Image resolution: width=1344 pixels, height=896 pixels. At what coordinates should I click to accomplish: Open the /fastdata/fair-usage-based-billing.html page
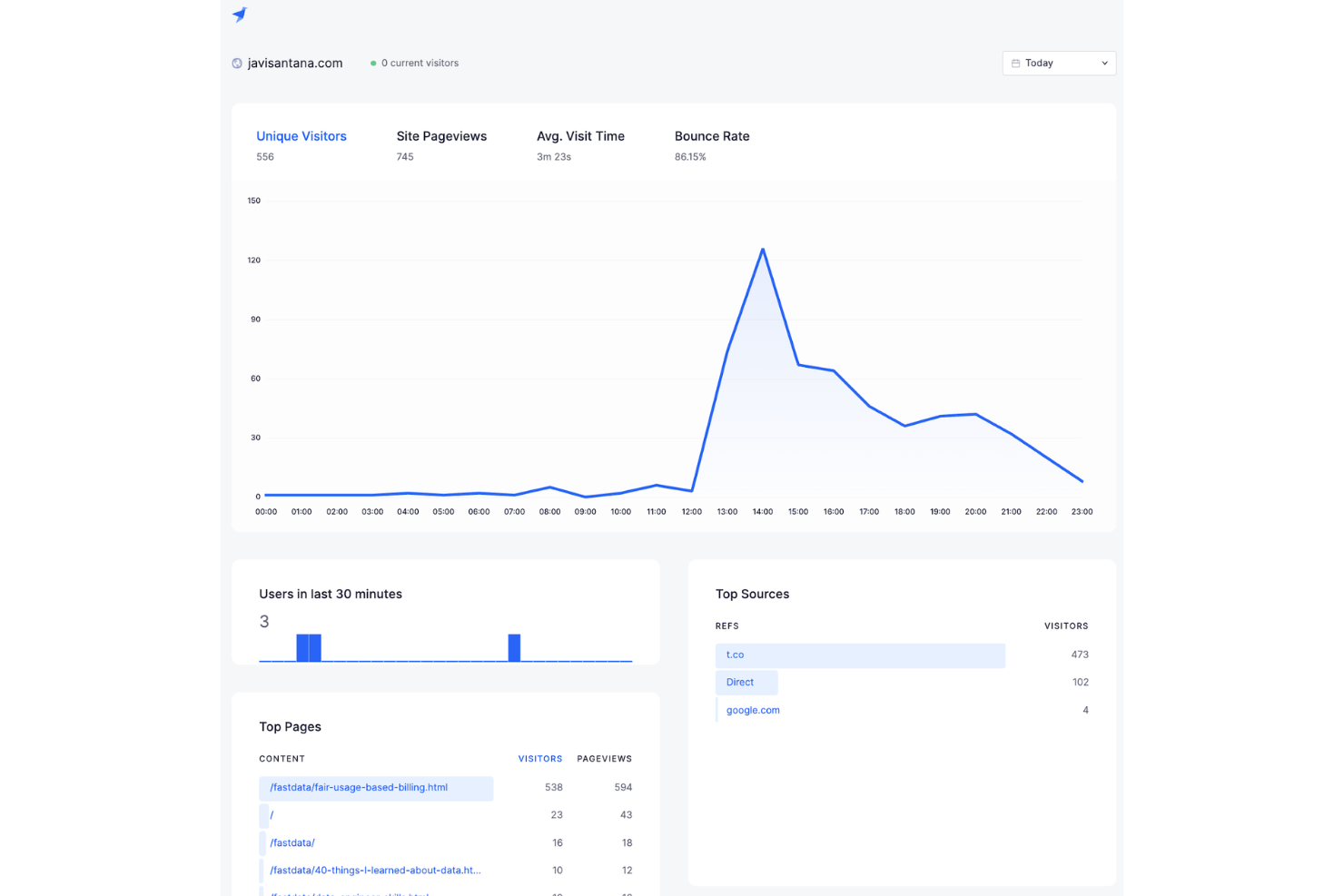pos(358,787)
